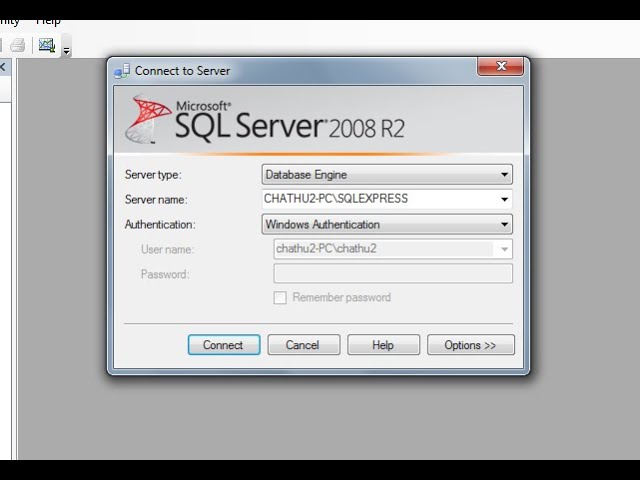Open the User name dropdown arrow
The image size is (640, 480).
coord(504,249)
